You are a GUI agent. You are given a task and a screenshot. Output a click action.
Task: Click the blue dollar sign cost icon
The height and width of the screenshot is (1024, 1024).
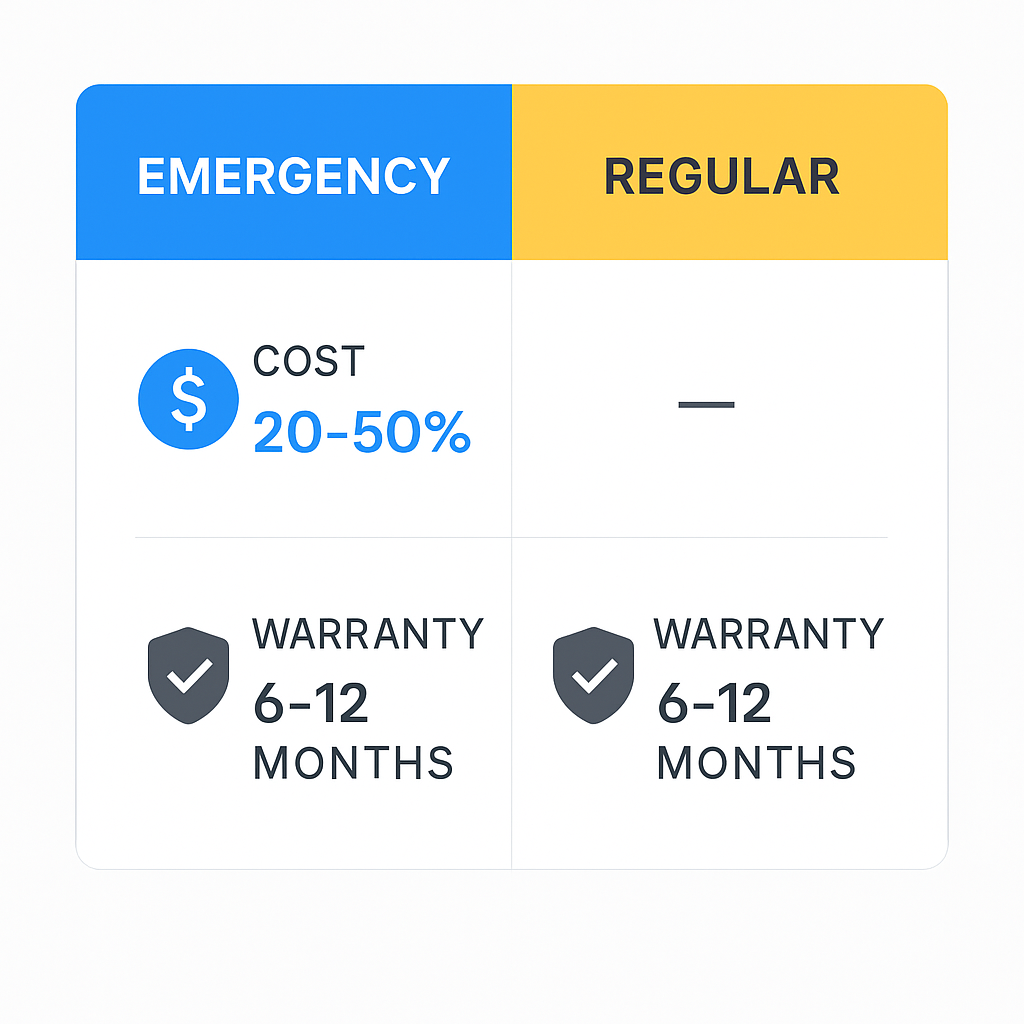[188, 399]
